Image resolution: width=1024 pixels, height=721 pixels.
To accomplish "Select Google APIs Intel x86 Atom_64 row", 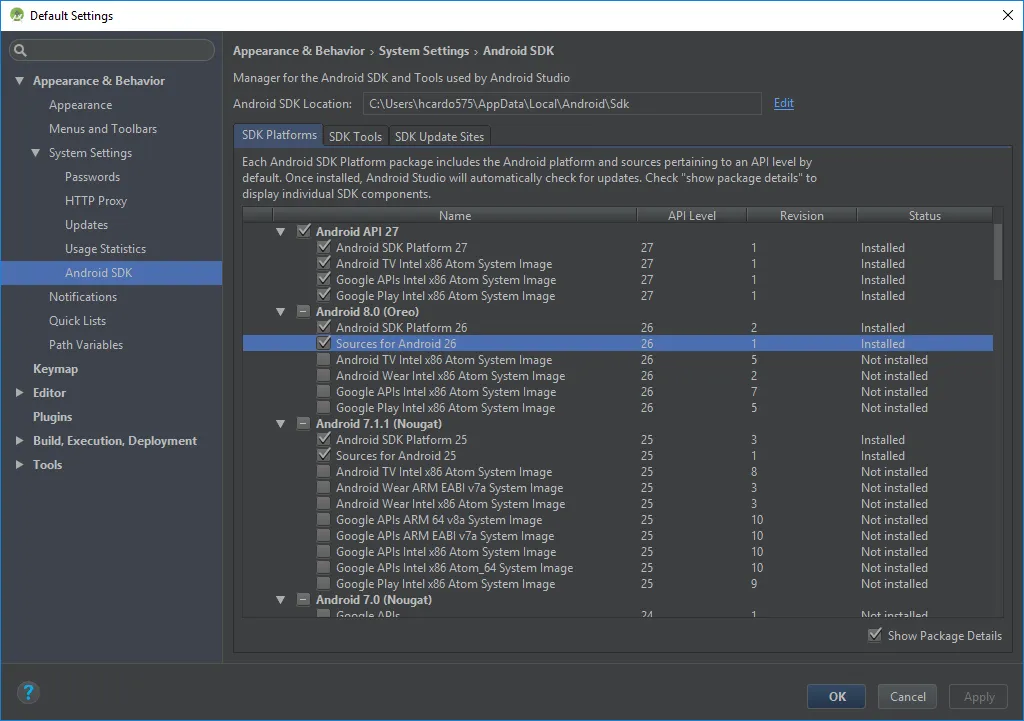I will [618, 568].
